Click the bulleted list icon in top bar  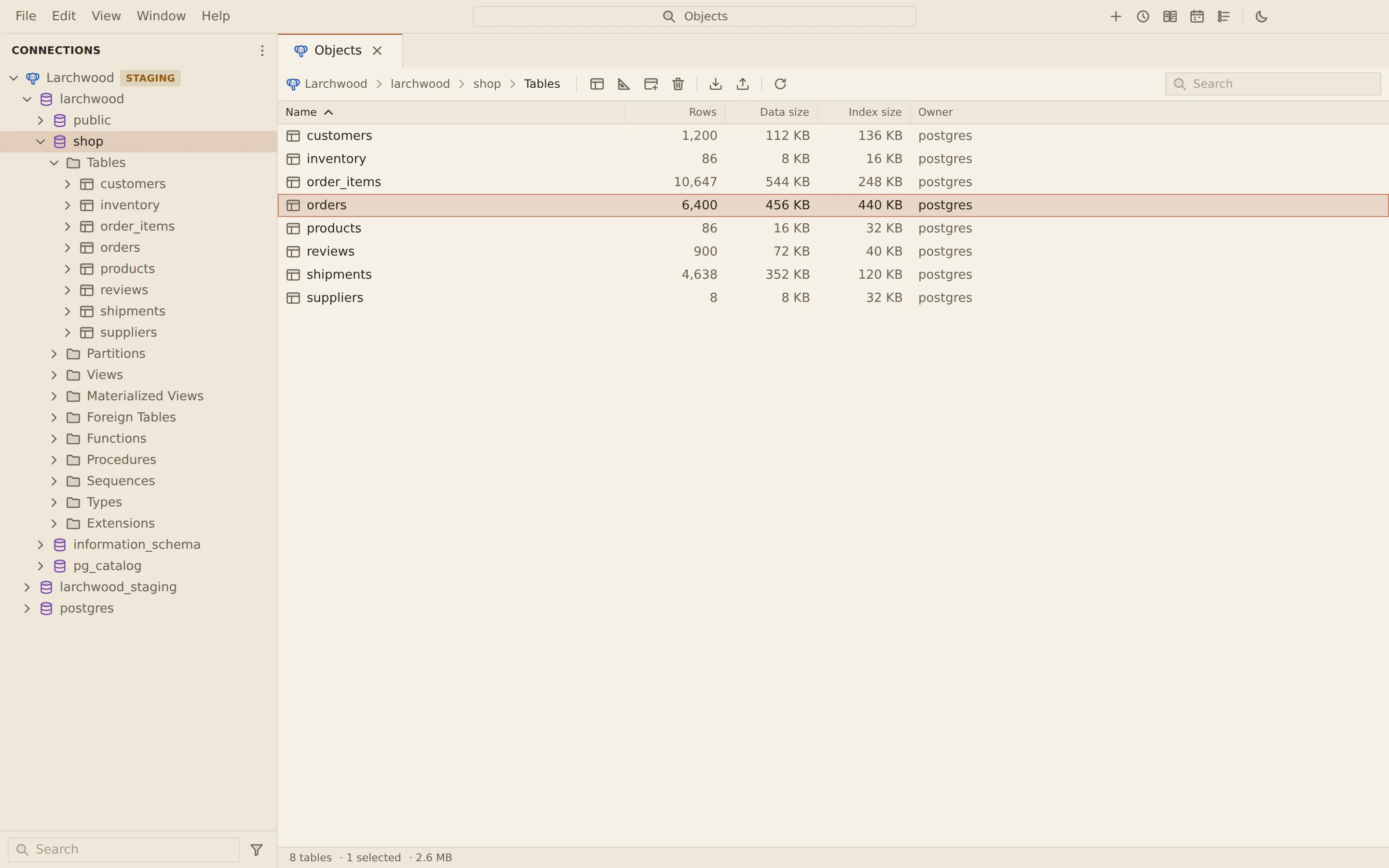pyautogui.click(x=1223, y=17)
